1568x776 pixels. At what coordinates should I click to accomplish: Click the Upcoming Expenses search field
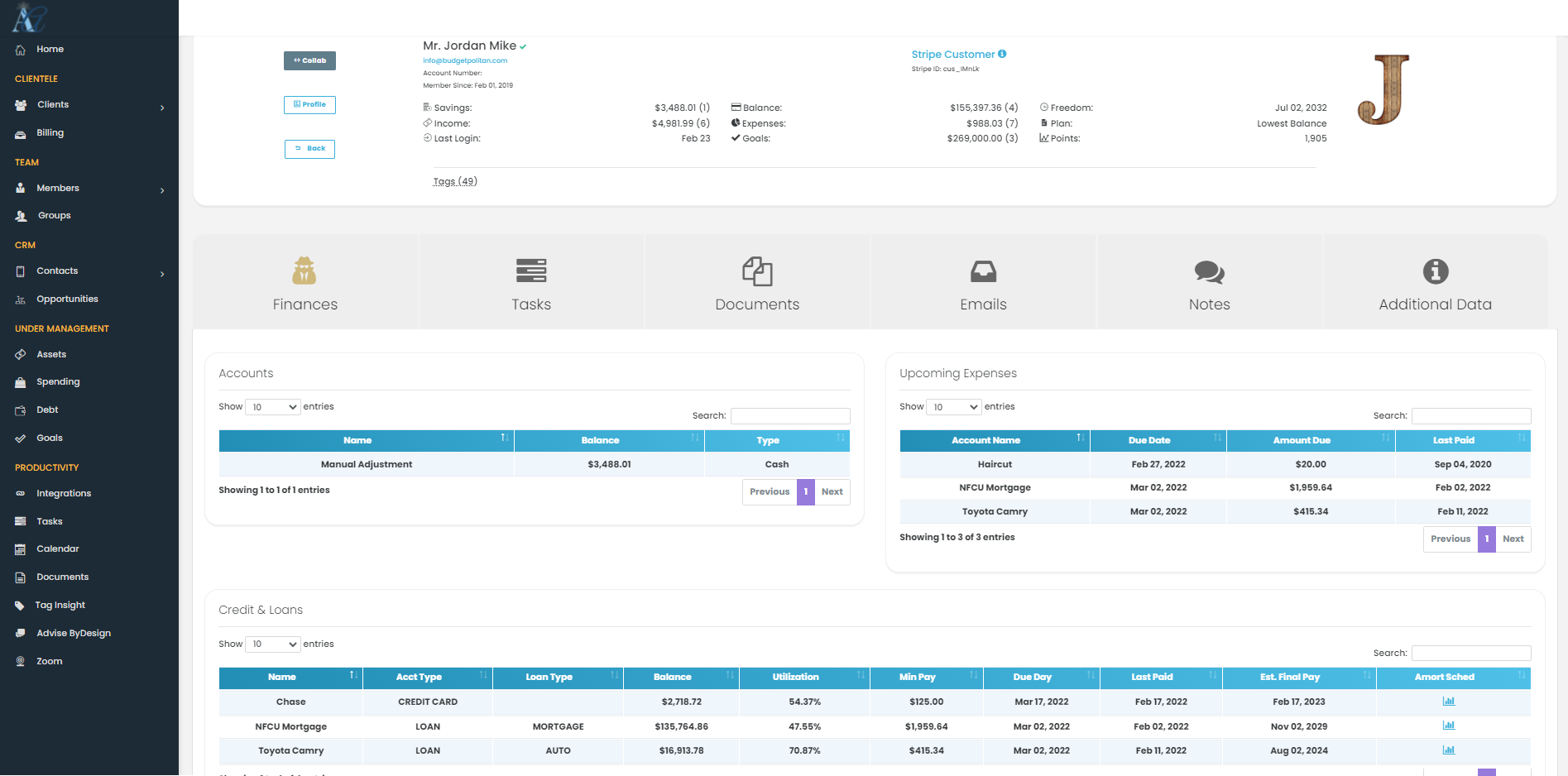tap(1471, 415)
